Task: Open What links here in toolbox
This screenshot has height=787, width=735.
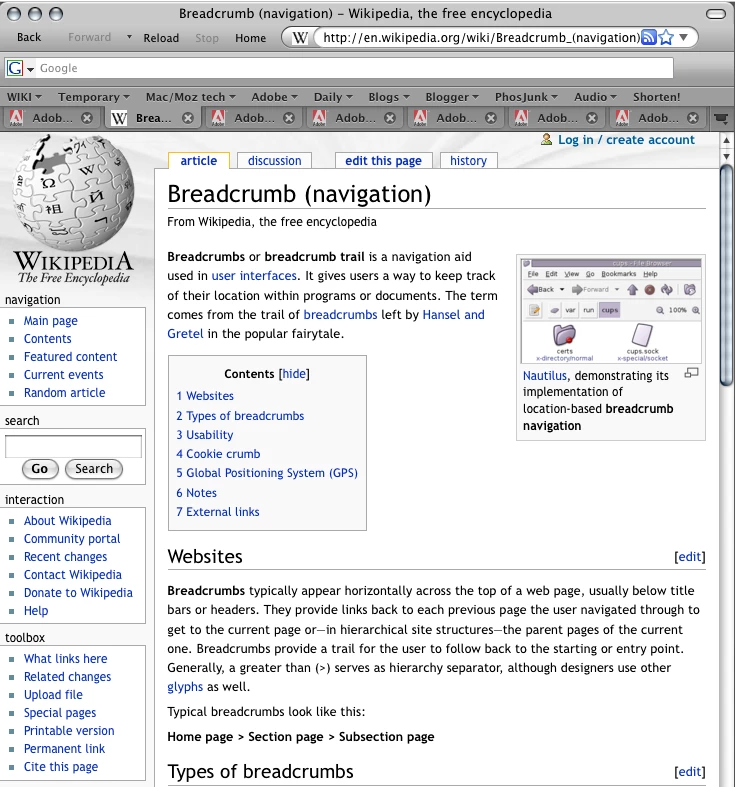Action: (x=65, y=659)
